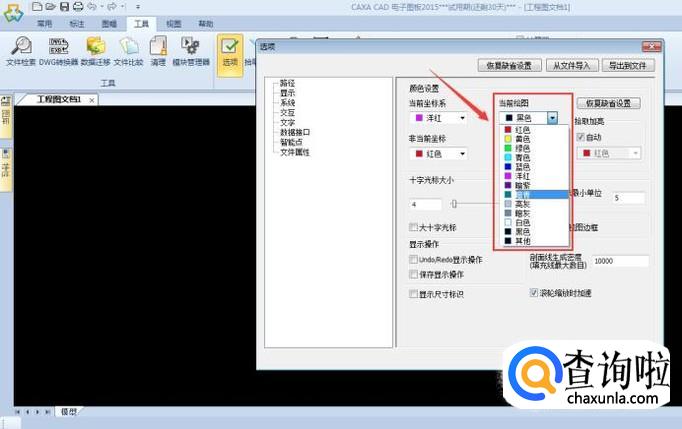Enable the Undo/Redo显示操作 checkbox
Viewport: 682px width, 429px height.
tap(413, 259)
